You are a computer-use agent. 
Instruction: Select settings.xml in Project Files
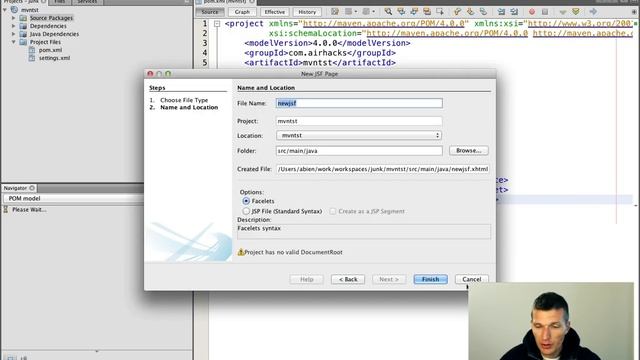(x=54, y=58)
